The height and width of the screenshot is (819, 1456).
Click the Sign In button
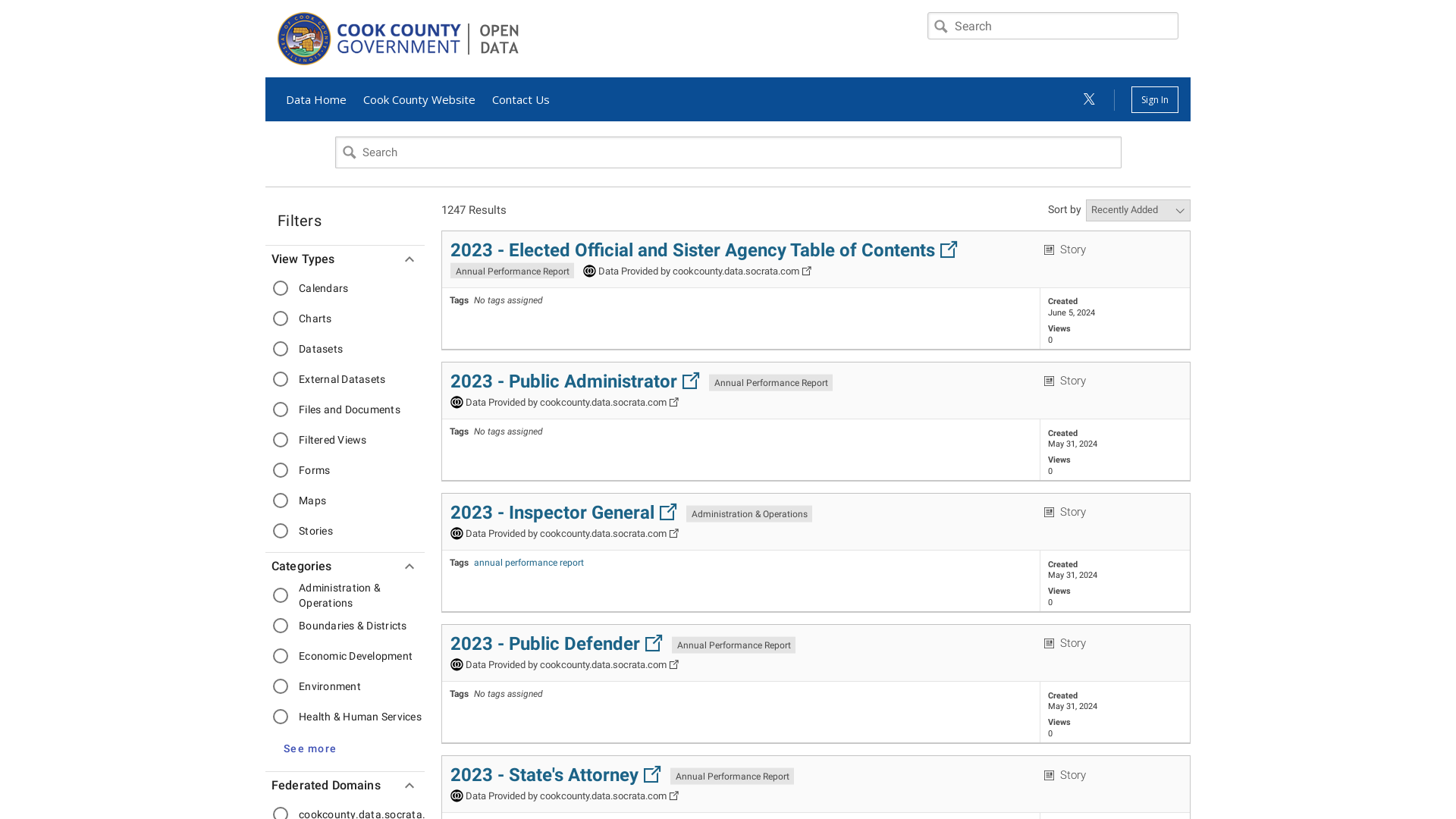click(1154, 99)
